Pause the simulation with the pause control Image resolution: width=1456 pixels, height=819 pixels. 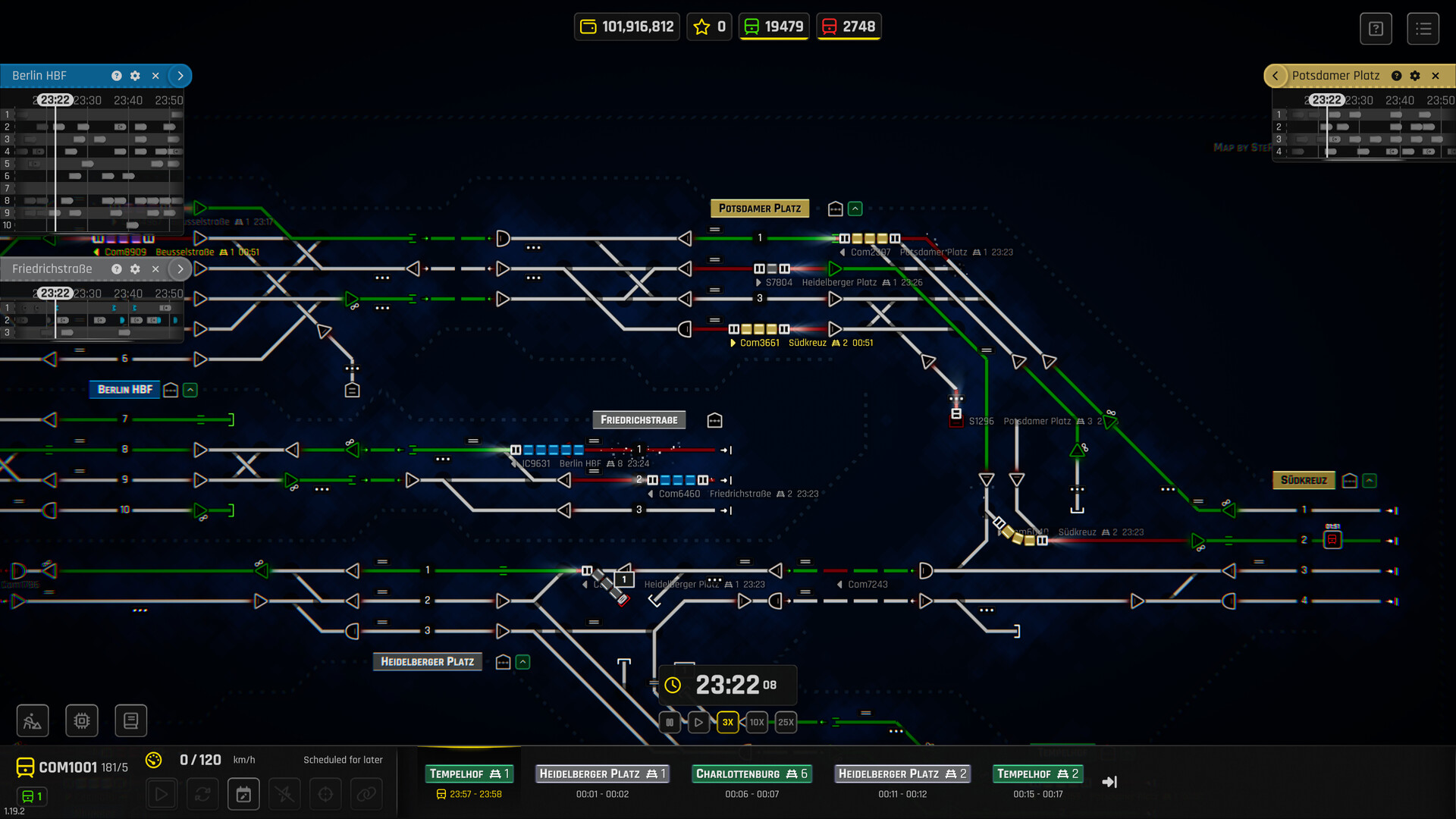tap(670, 722)
